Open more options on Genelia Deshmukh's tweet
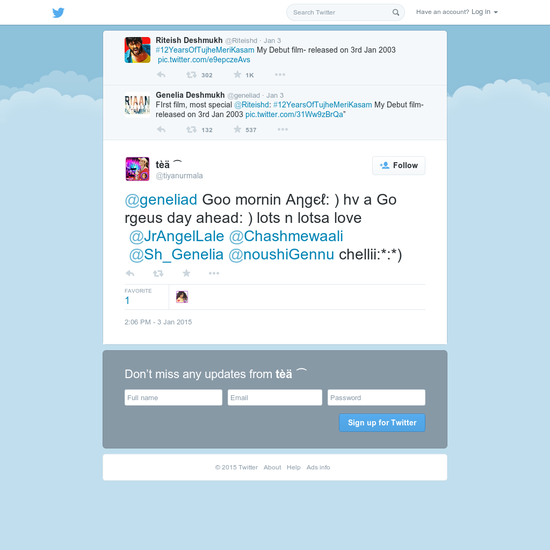 point(283,129)
